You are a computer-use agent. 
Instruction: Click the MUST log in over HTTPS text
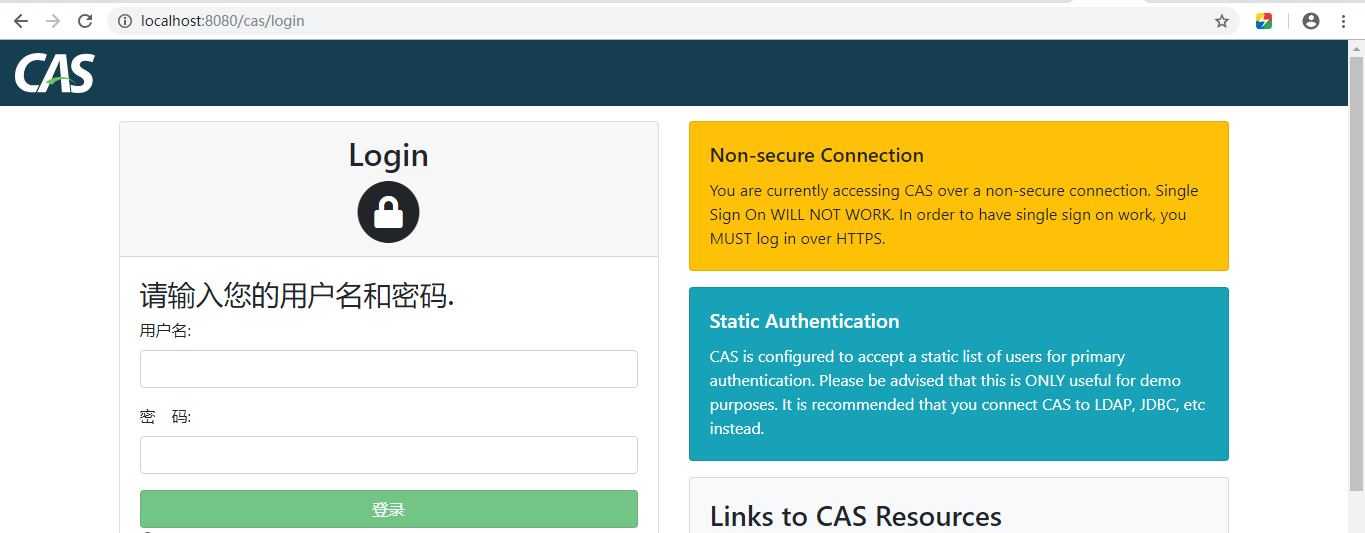point(798,239)
